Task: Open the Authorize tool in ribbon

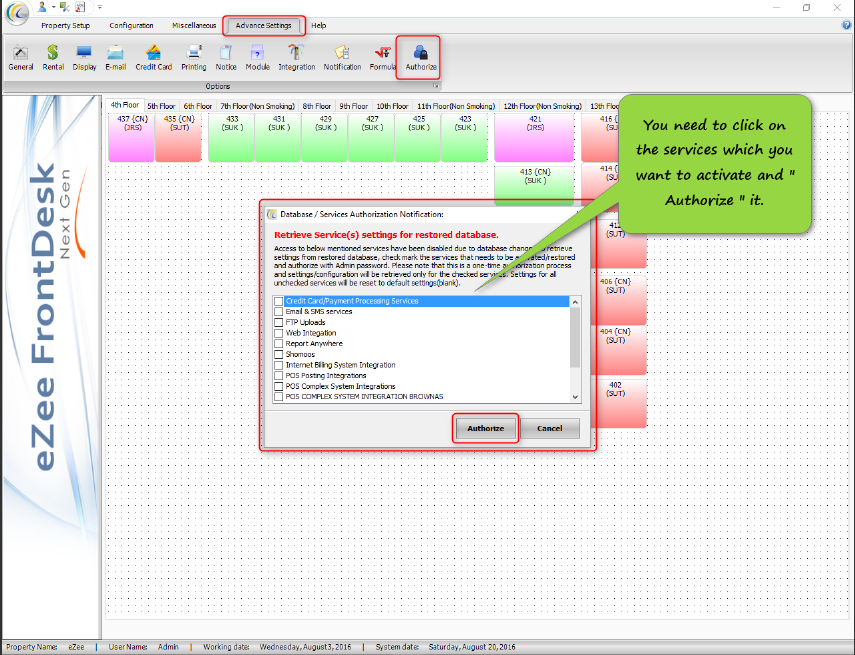Action: [420, 58]
